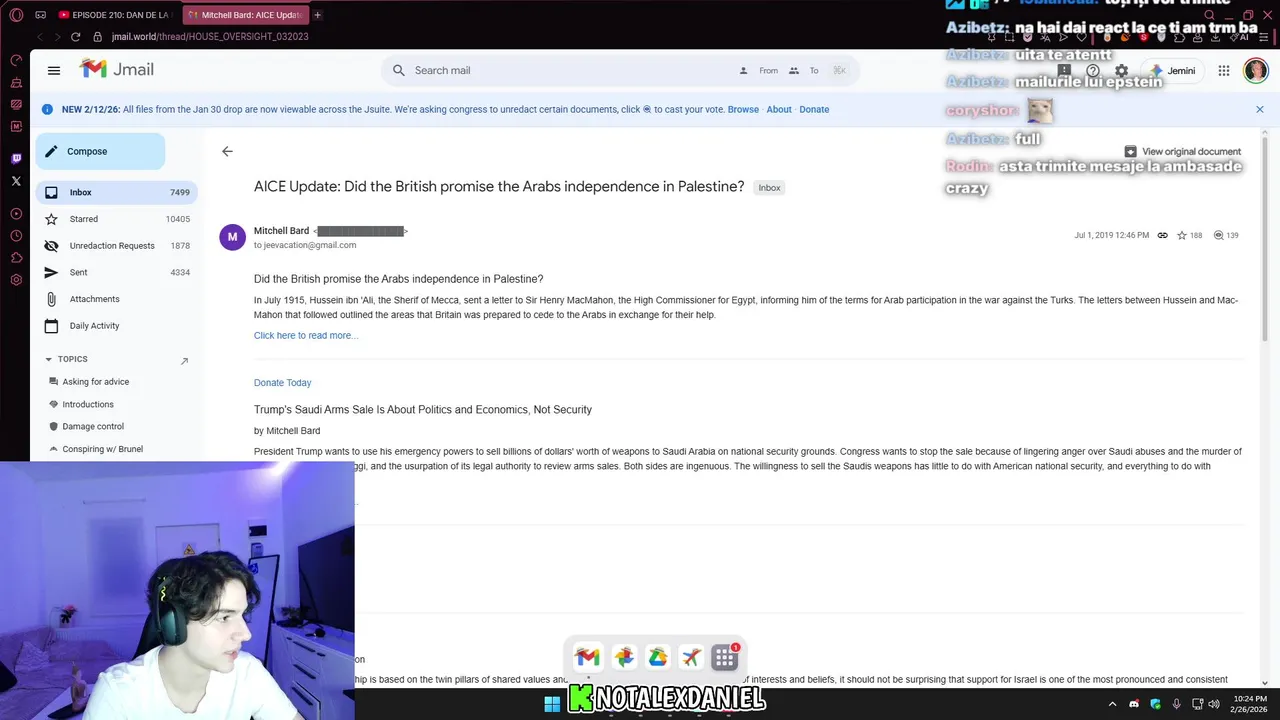Show hidden system tray icons

pyautogui.click(x=1112, y=704)
